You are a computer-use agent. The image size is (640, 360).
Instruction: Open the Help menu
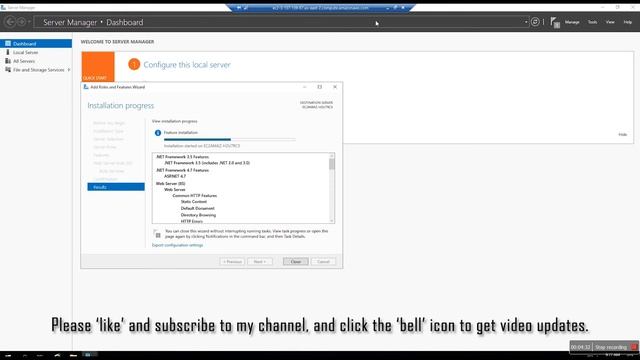click(x=627, y=22)
